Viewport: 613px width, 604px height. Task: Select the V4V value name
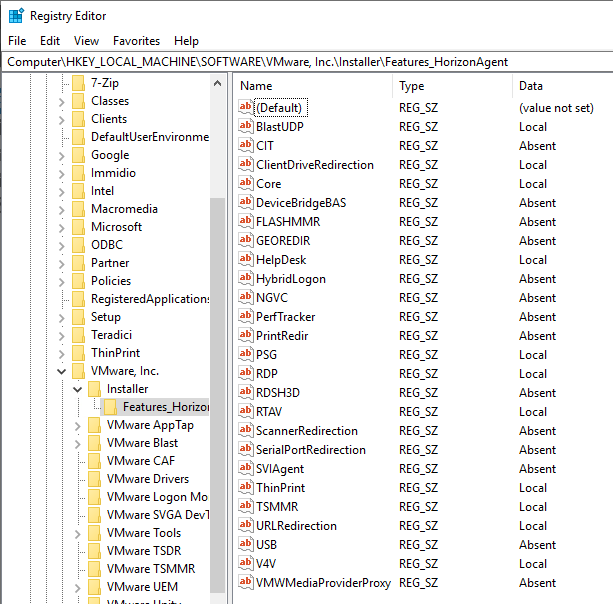(266, 564)
